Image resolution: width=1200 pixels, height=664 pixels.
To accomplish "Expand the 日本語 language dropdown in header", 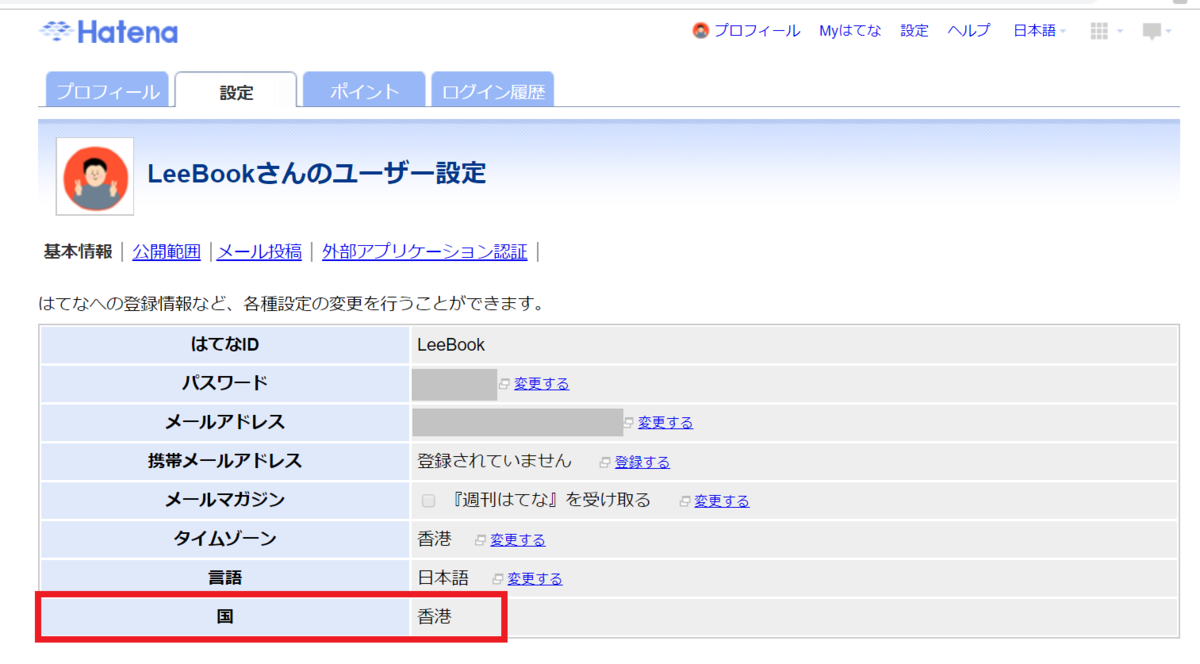I will (1039, 31).
